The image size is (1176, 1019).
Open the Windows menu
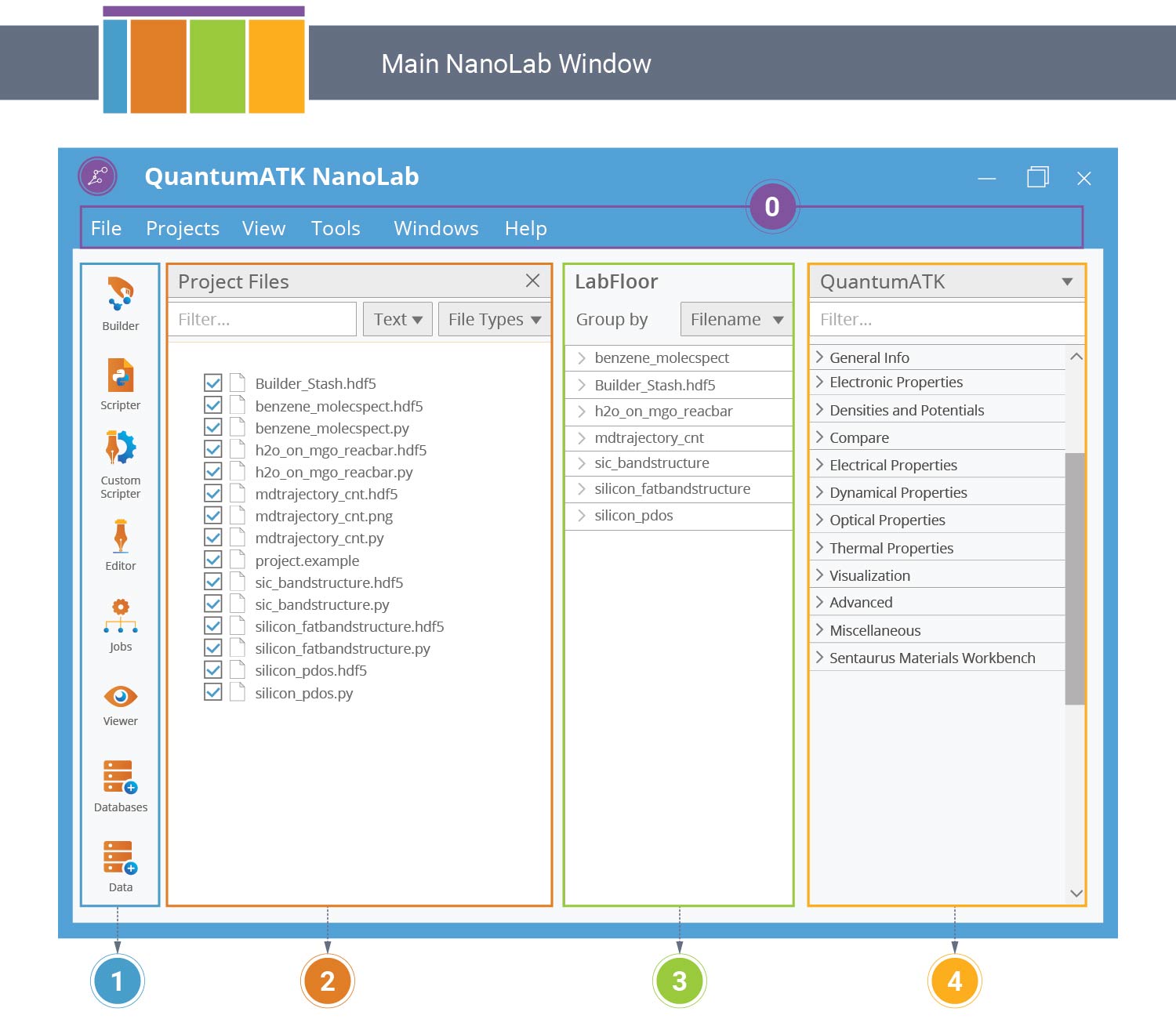tap(436, 228)
